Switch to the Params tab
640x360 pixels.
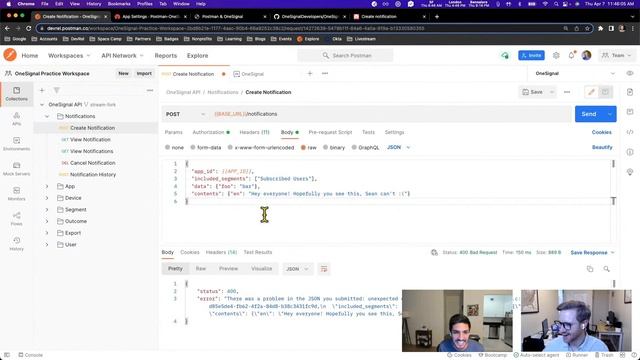click(173, 132)
